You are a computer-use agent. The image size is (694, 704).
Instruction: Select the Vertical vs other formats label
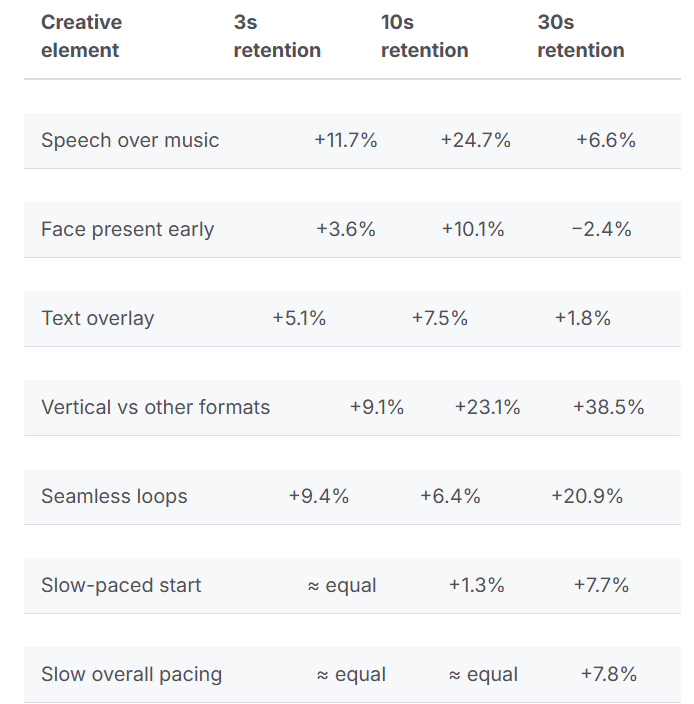coord(155,408)
